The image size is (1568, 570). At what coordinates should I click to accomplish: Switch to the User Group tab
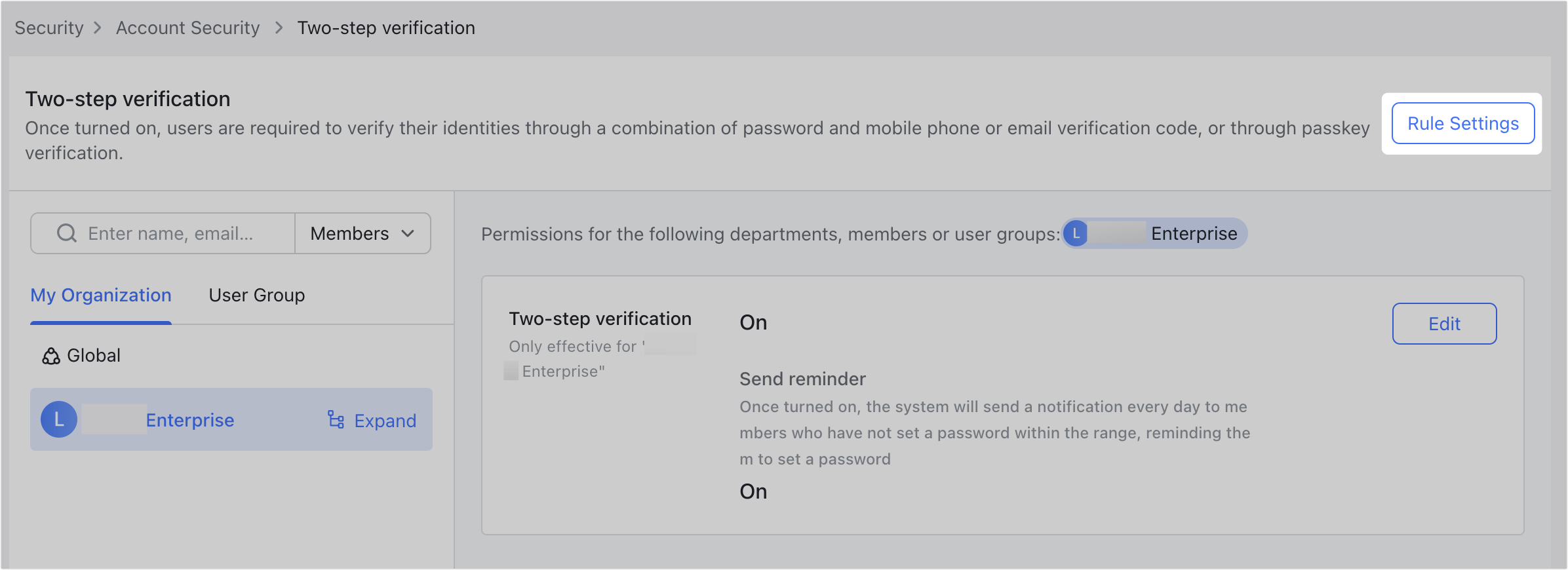click(x=256, y=295)
